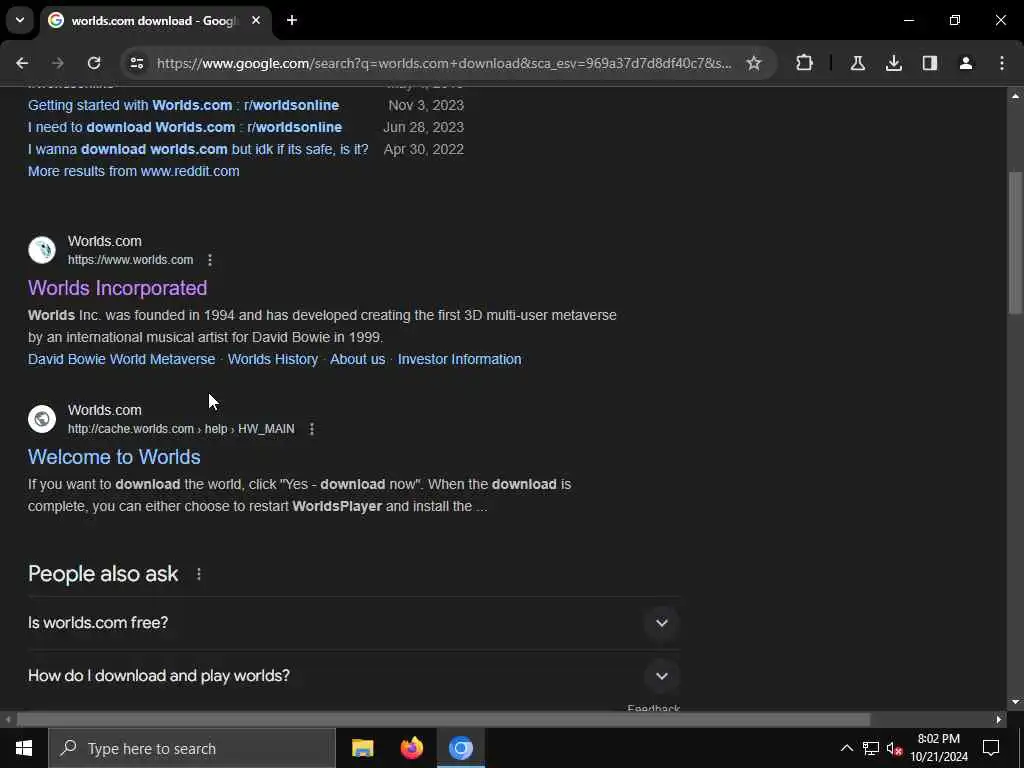The height and width of the screenshot is (768, 1024).
Task: Open 'David Bowie World Metaverse' sitelink
Action: click(x=121, y=359)
